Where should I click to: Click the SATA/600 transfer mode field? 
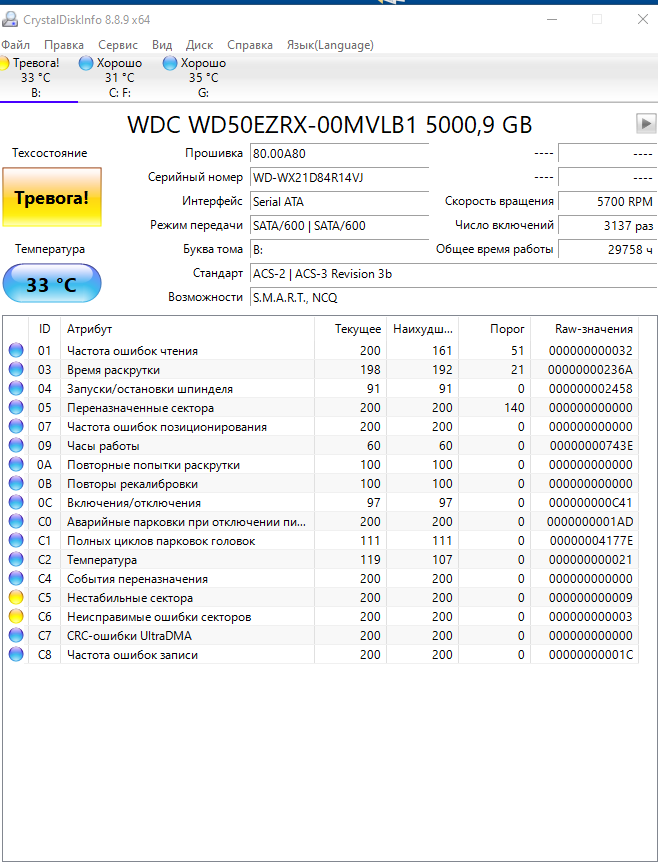coord(339,225)
